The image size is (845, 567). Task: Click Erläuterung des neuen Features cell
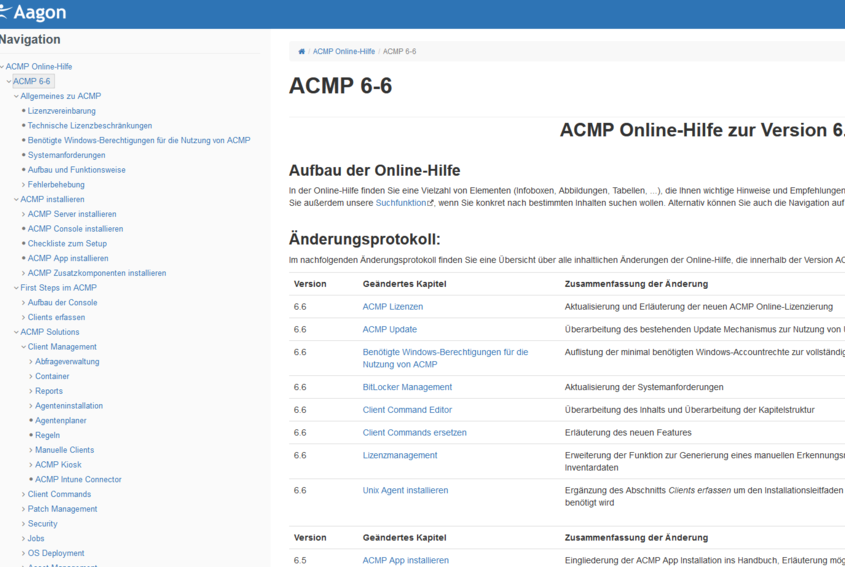click(628, 432)
